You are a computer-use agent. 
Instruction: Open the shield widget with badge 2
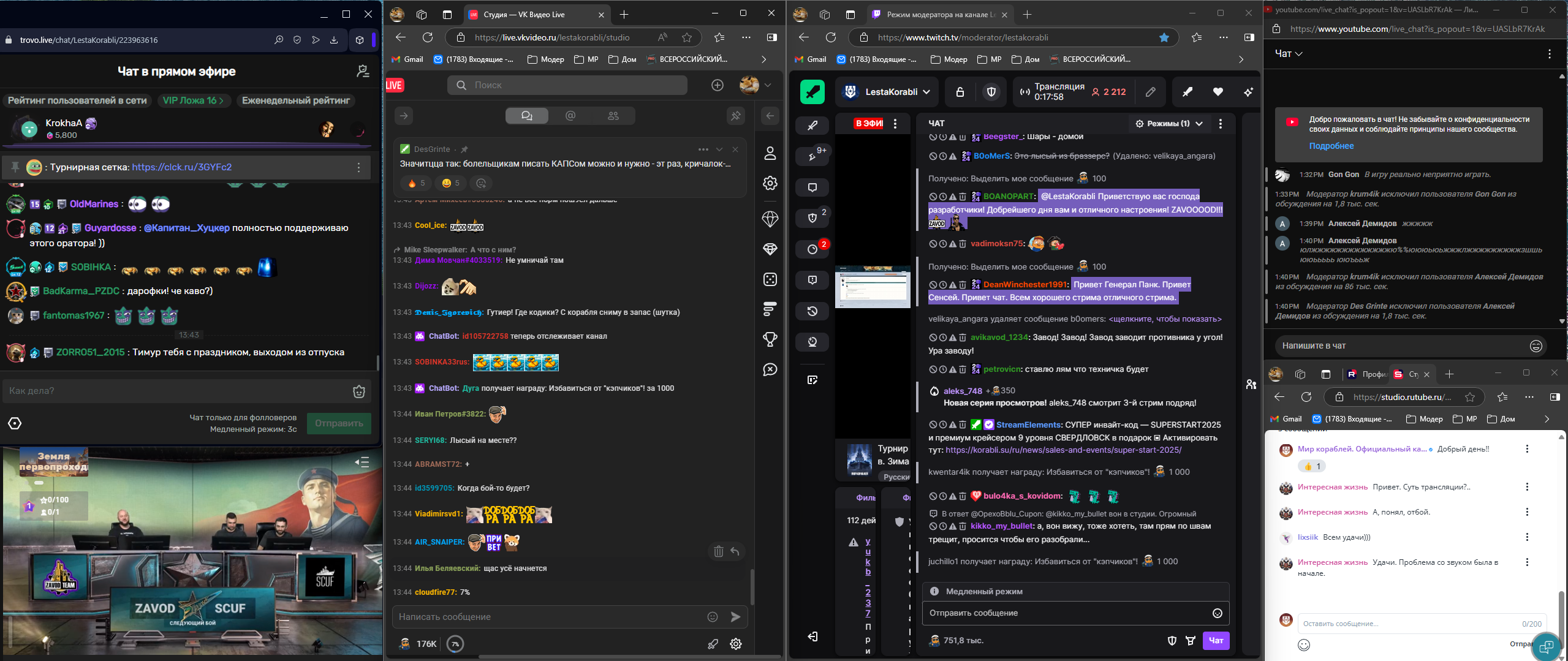[812, 217]
